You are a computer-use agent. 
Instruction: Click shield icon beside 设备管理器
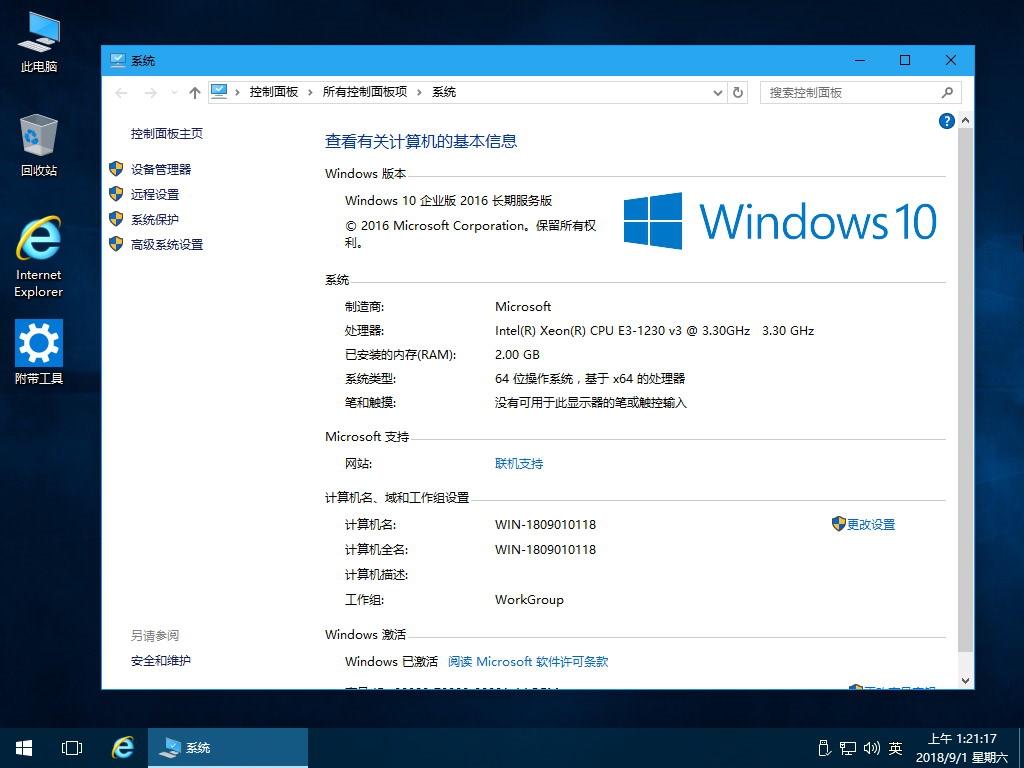point(116,169)
